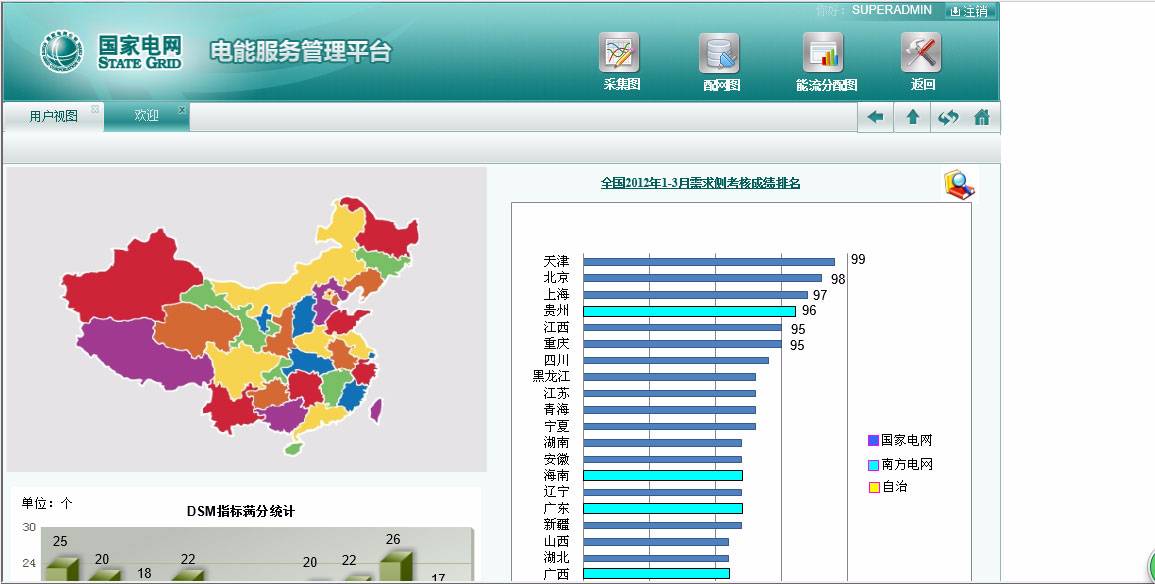Select the 天津 bar in the ranking chart

pyautogui.click(x=709, y=261)
